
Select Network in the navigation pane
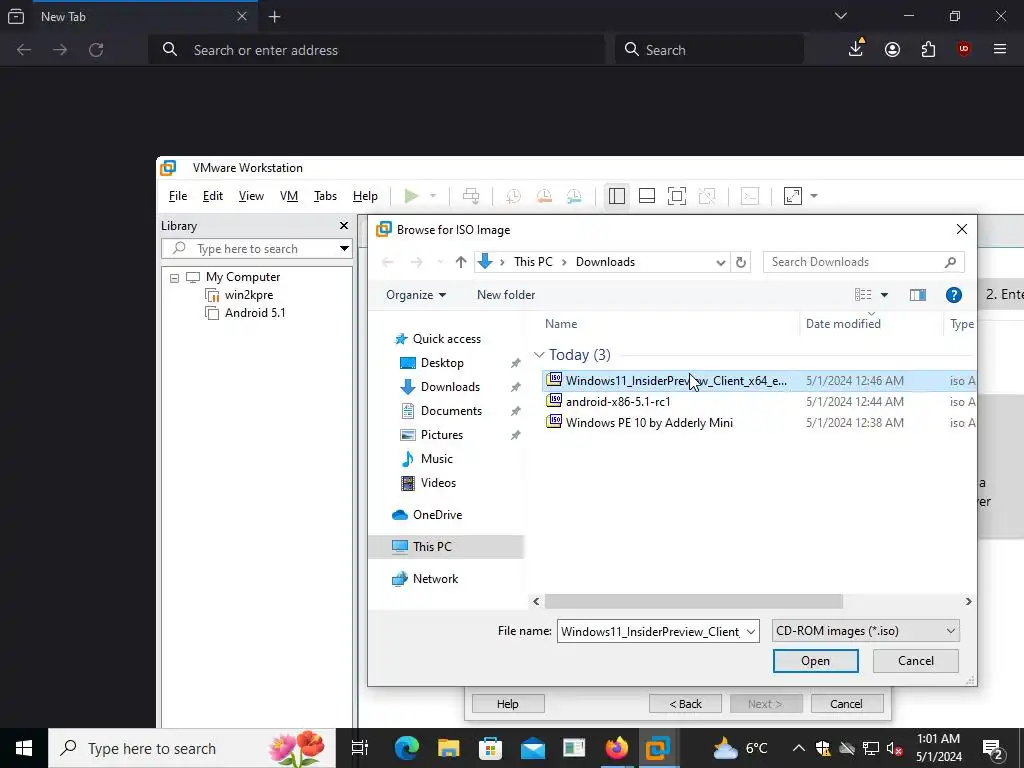point(435,579)
